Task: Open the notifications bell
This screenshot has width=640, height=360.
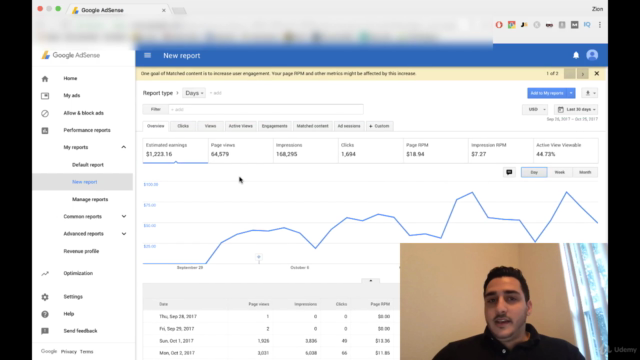Action: 576,55
